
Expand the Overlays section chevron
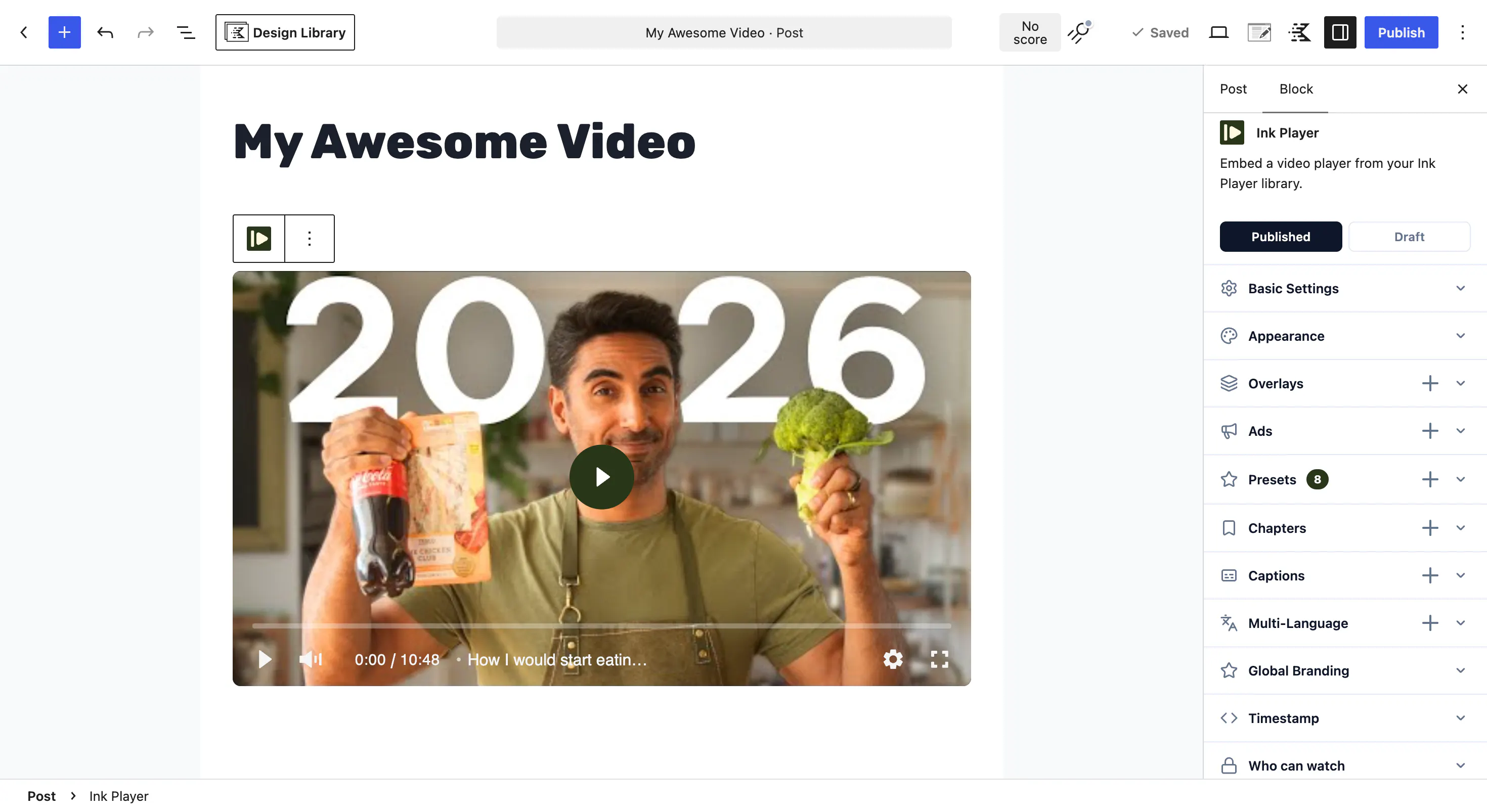pyautogui.click(x=1461, y=383)
